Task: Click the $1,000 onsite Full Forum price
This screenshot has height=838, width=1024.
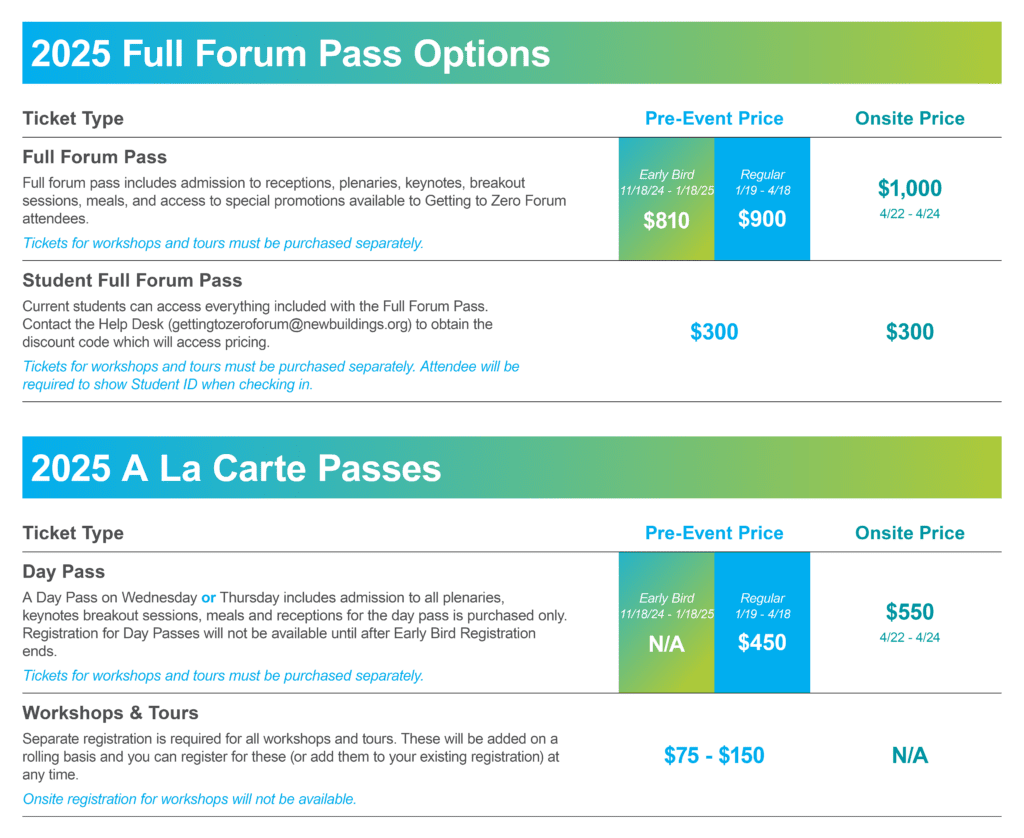Action: coord(909,188)
